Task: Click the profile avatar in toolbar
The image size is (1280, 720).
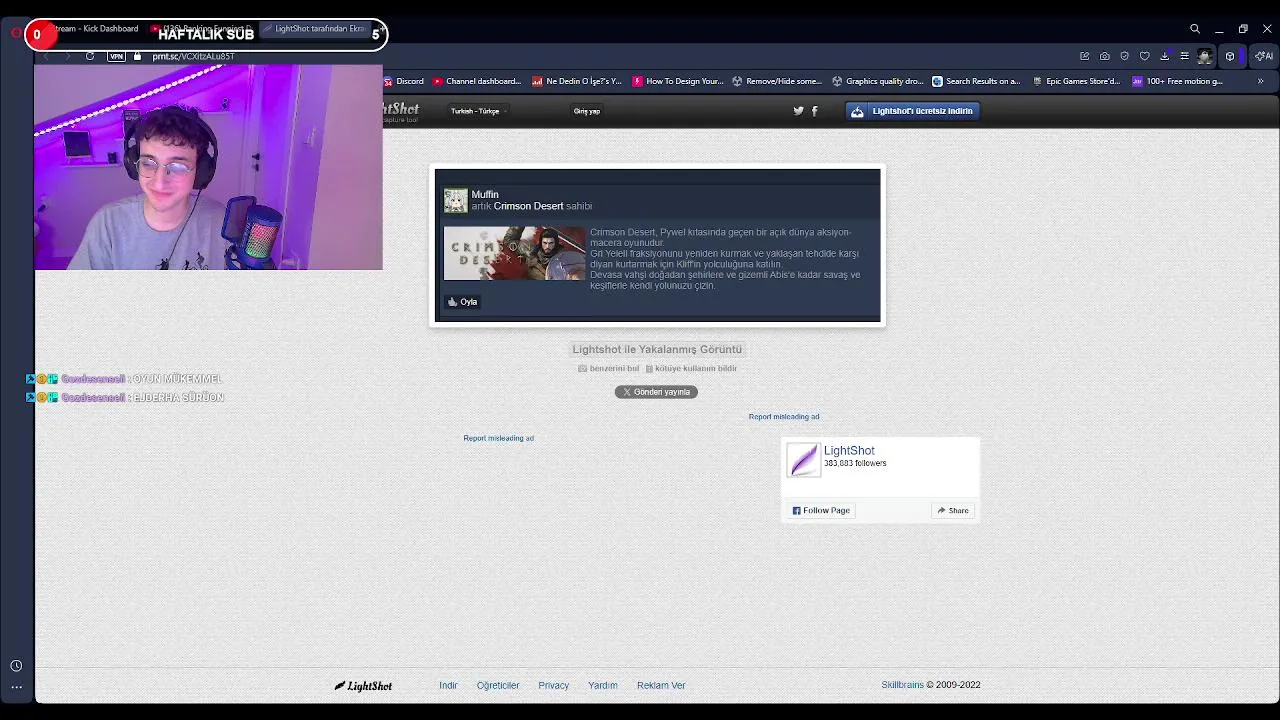Action: (1205, 56)
